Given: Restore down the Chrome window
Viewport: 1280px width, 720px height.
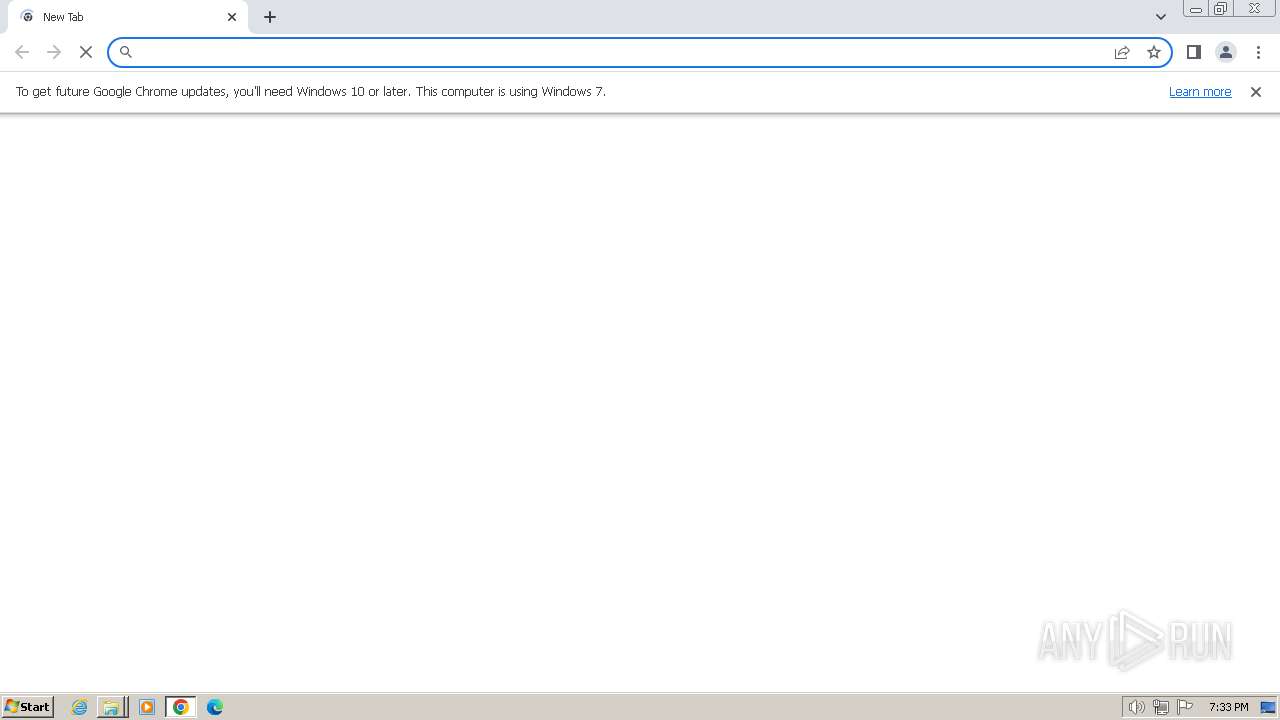Looking at the screenshot, I should (x=1221, y=9).
